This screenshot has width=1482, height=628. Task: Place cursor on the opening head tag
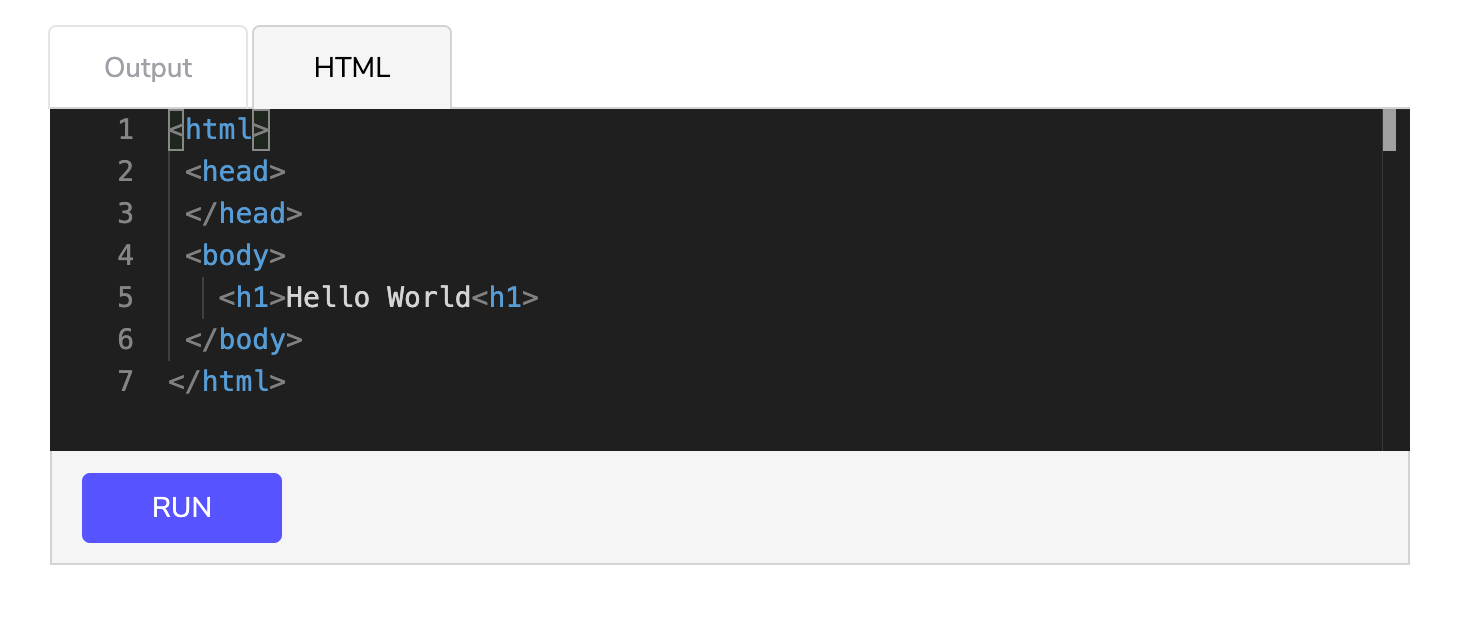click(235, 172)
